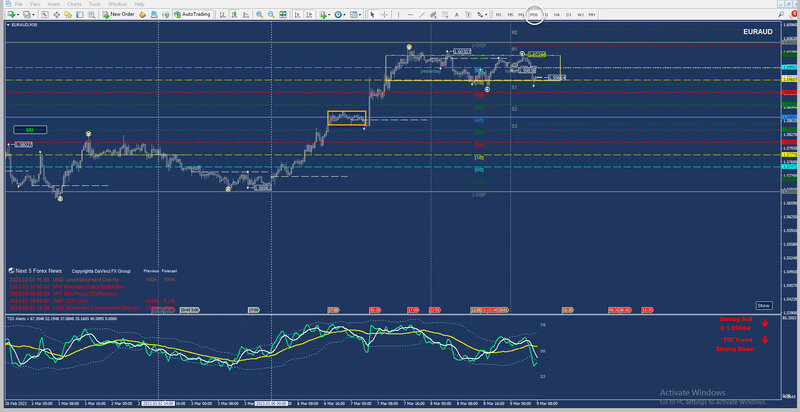The height and width of the screenshot is (412, 800).
Task: Select the Vertical Line drawing tool
Action: point(398,14)
